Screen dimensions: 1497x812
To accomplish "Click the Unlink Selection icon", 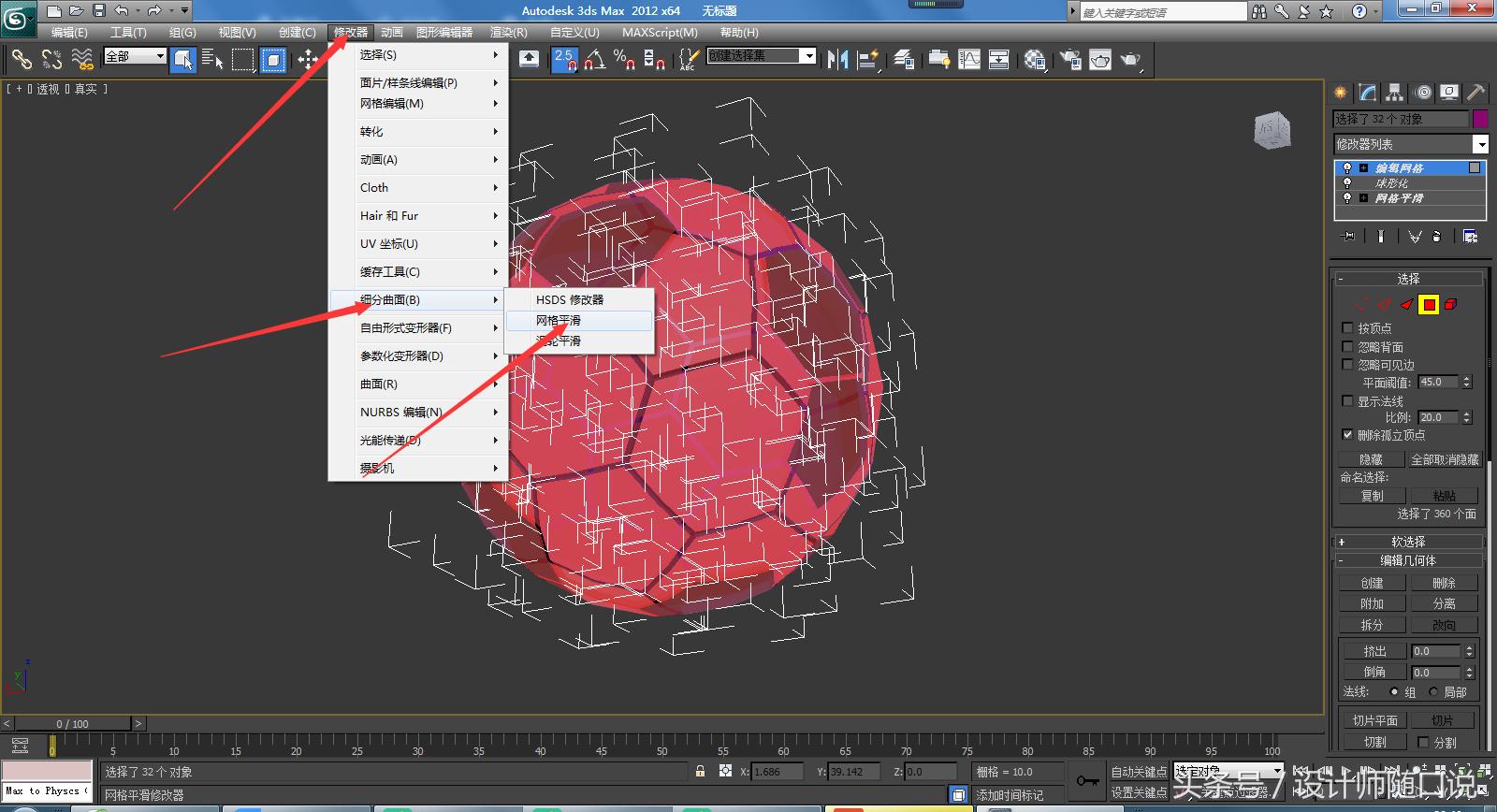I will 51,60.
